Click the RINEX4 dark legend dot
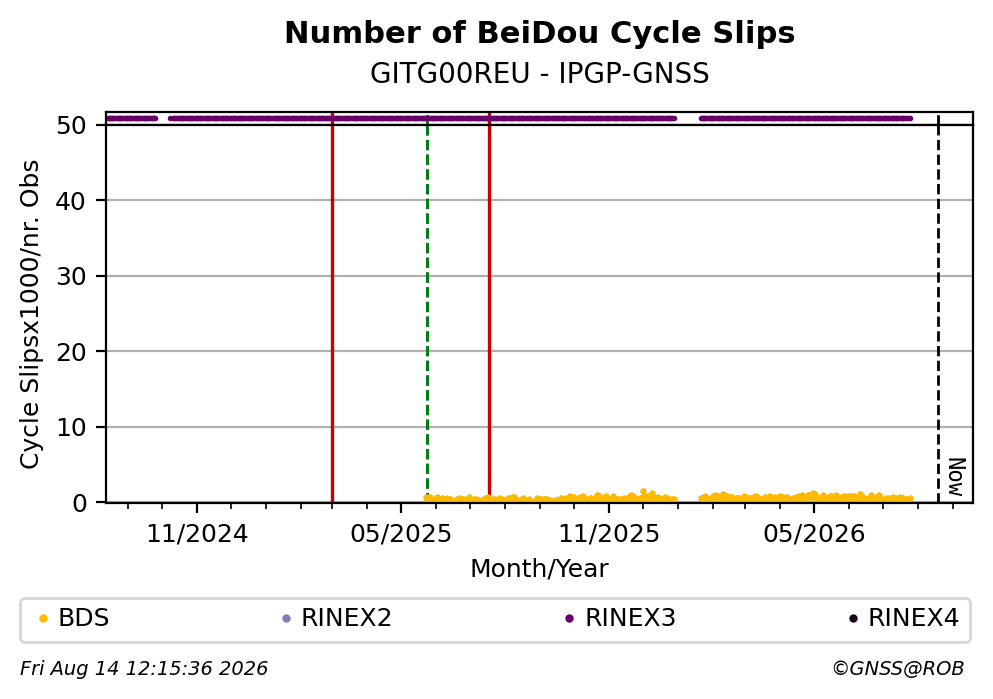This screenshot has height=699, width=993. [853, 619]
